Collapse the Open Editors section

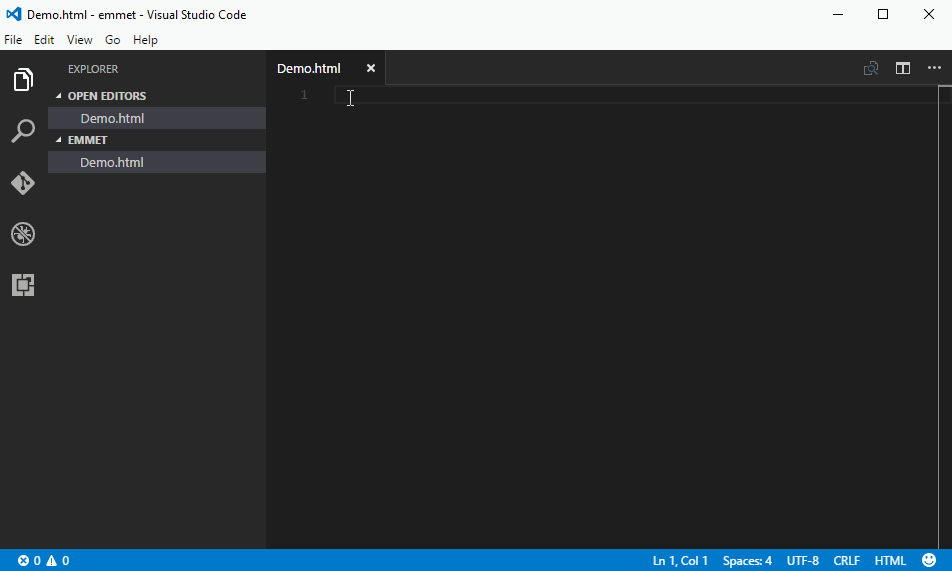pyautogui.click(x=106, y=96)
